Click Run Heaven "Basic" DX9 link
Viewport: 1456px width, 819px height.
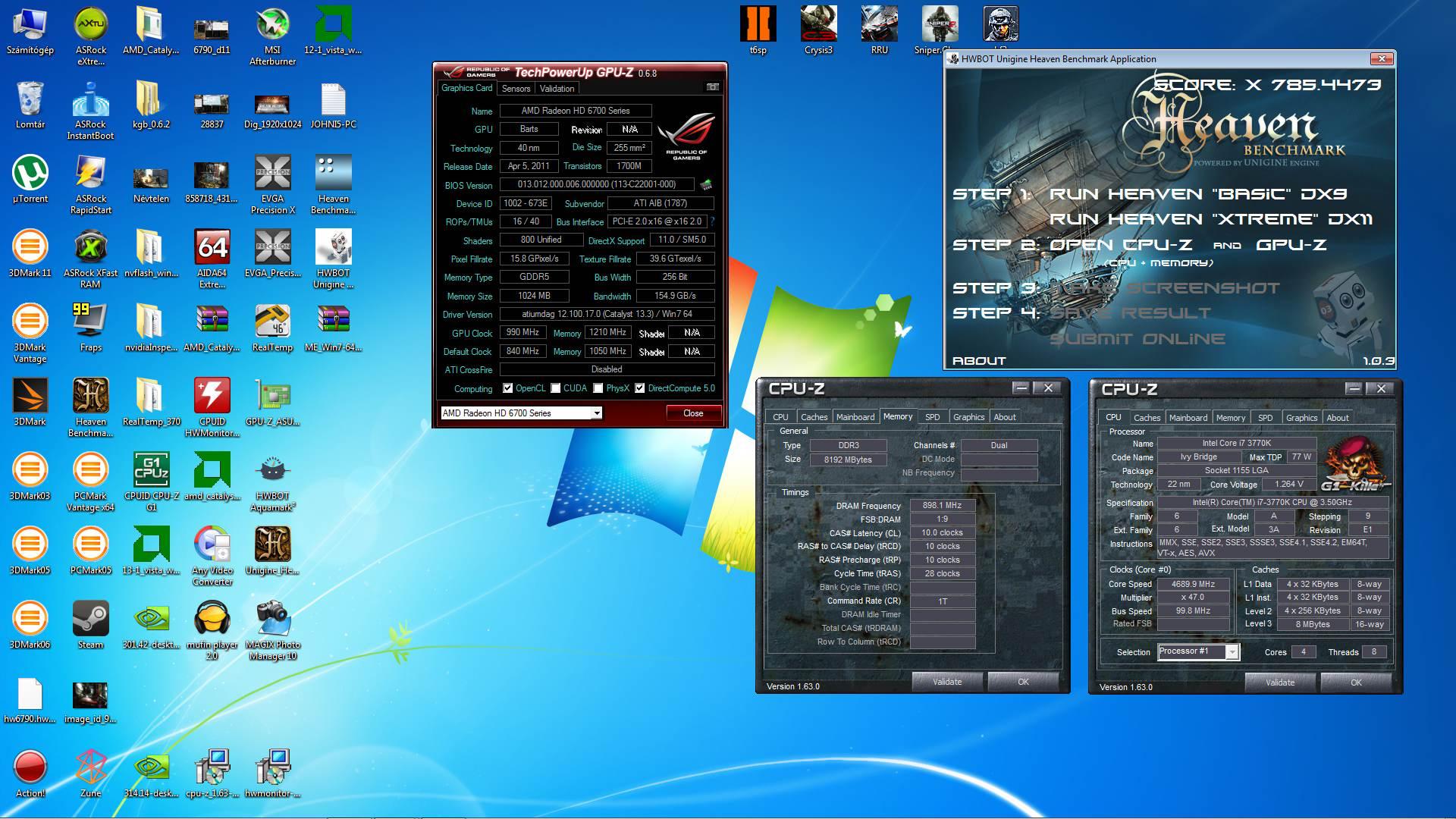[x=1198, y=194]
